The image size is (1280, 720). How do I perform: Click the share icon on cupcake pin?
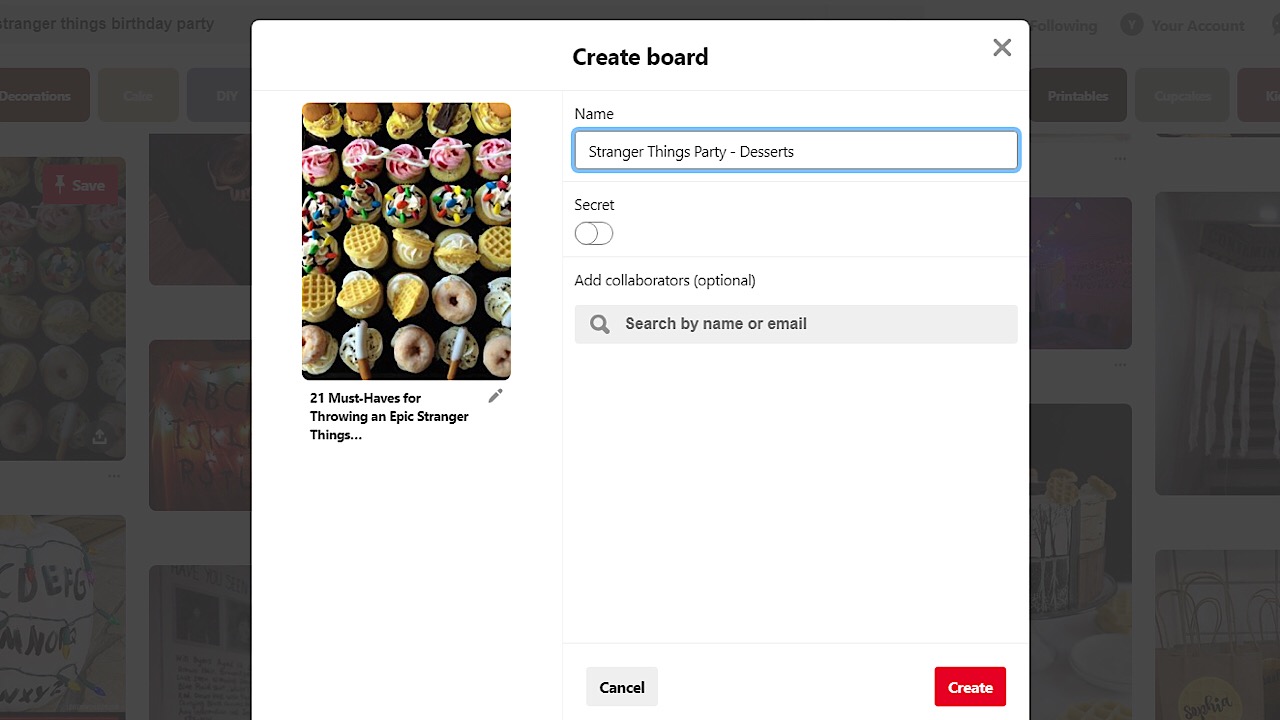99,437
